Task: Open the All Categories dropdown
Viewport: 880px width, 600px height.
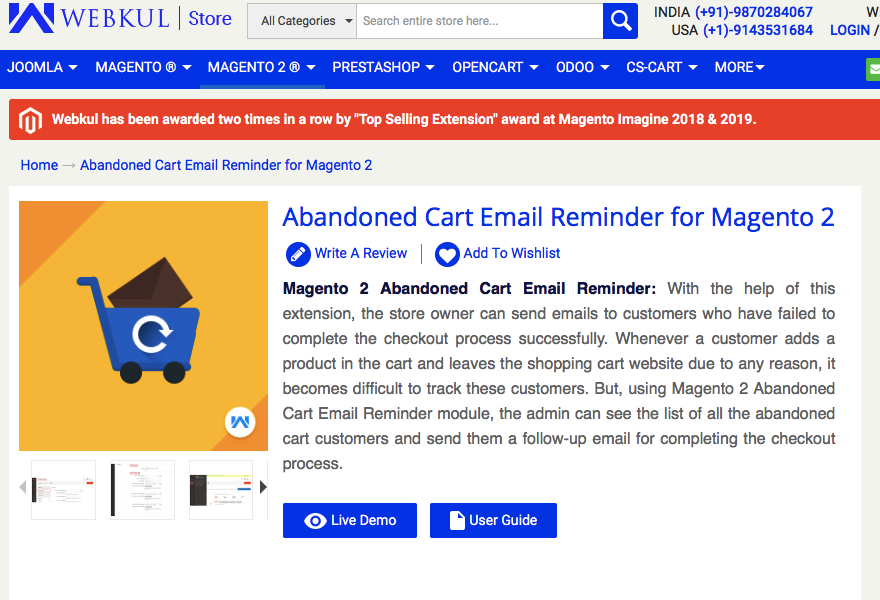Action: point(302,21)
